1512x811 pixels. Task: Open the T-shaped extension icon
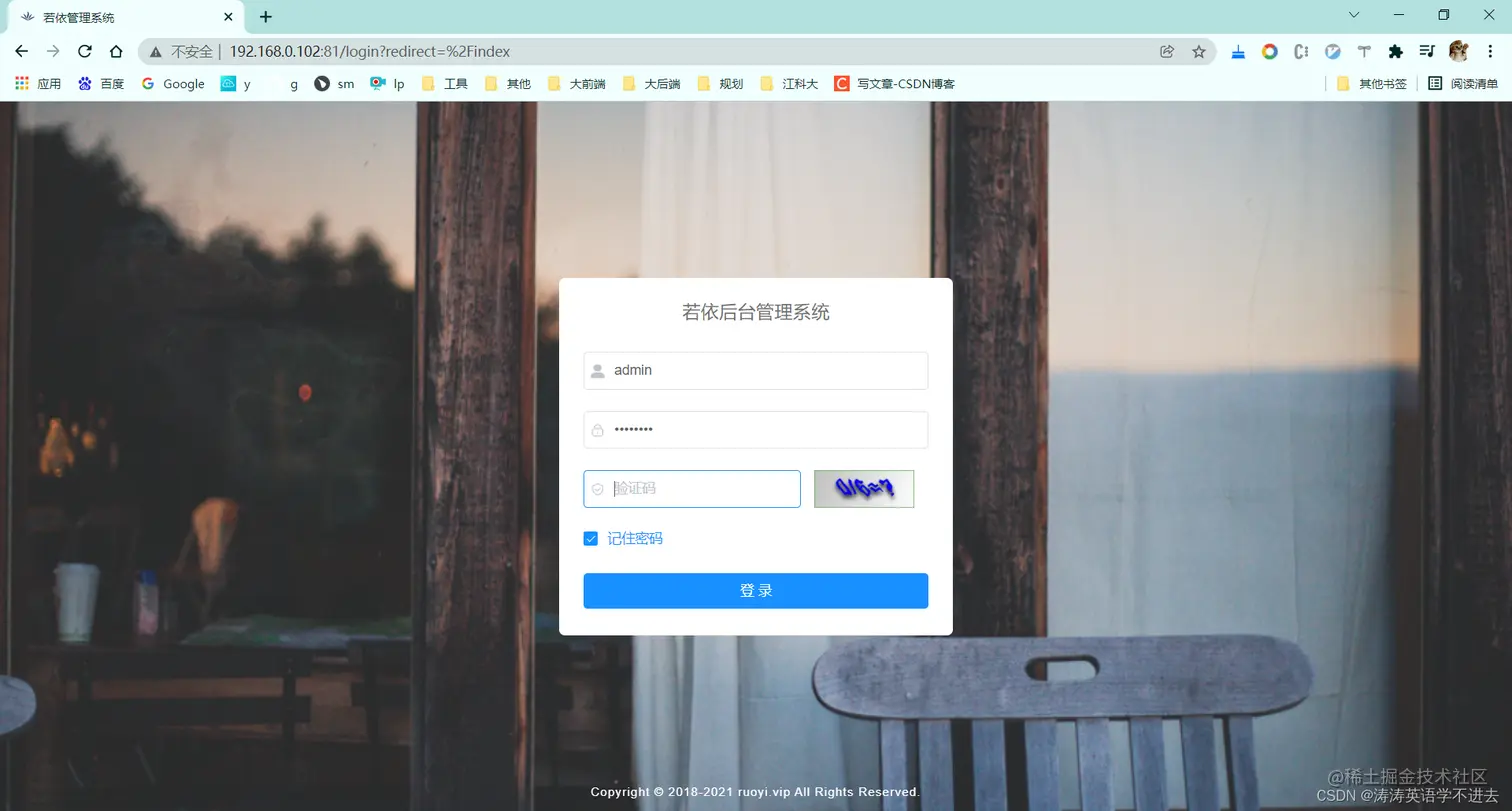tap(1364, 51)
